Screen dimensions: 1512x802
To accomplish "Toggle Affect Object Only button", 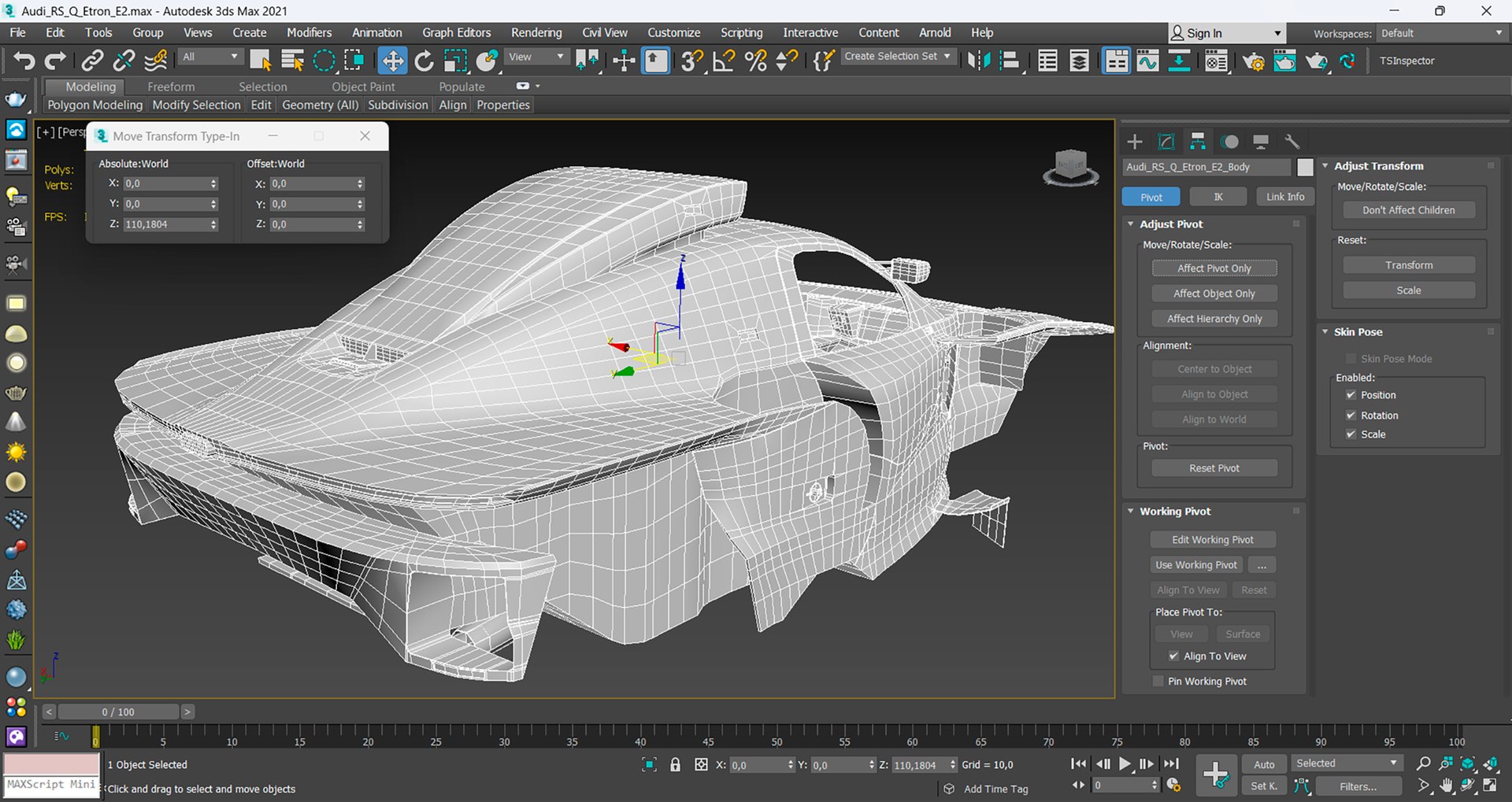I will click(x=1214, y=294).
